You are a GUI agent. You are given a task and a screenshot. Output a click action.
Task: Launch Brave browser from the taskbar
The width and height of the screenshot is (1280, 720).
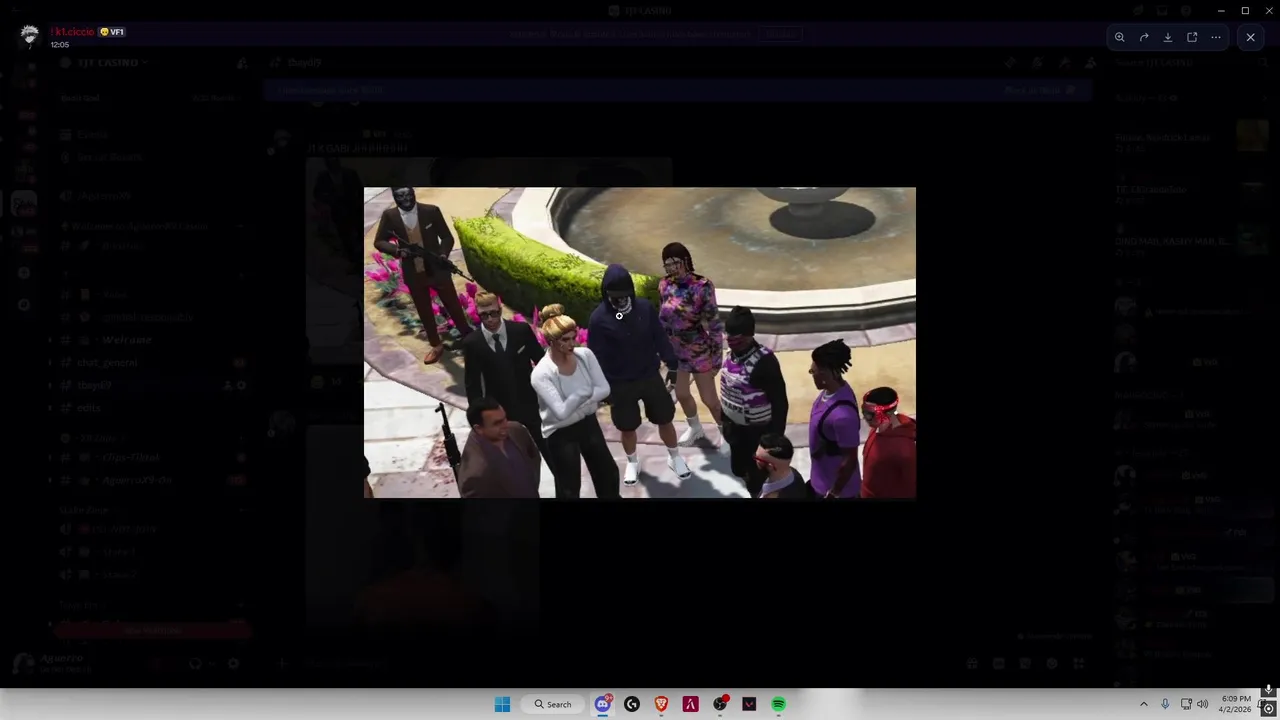(661, 704)
